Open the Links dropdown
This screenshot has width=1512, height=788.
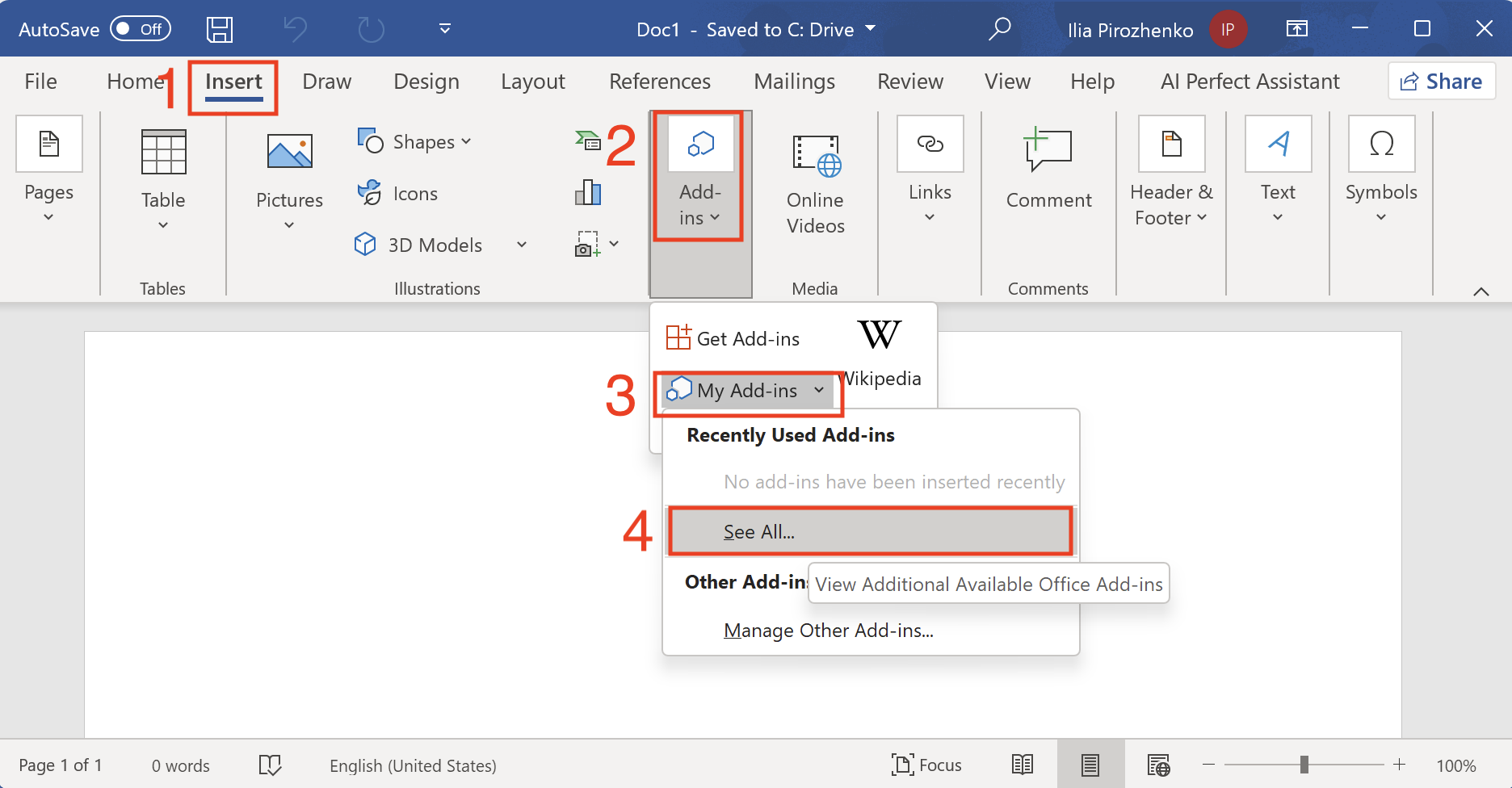pos(930,170)
